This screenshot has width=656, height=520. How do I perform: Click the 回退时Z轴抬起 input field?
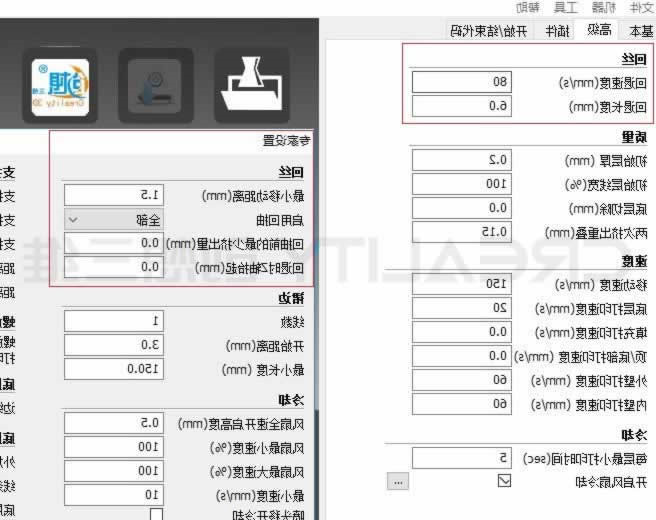click(114, 267)
